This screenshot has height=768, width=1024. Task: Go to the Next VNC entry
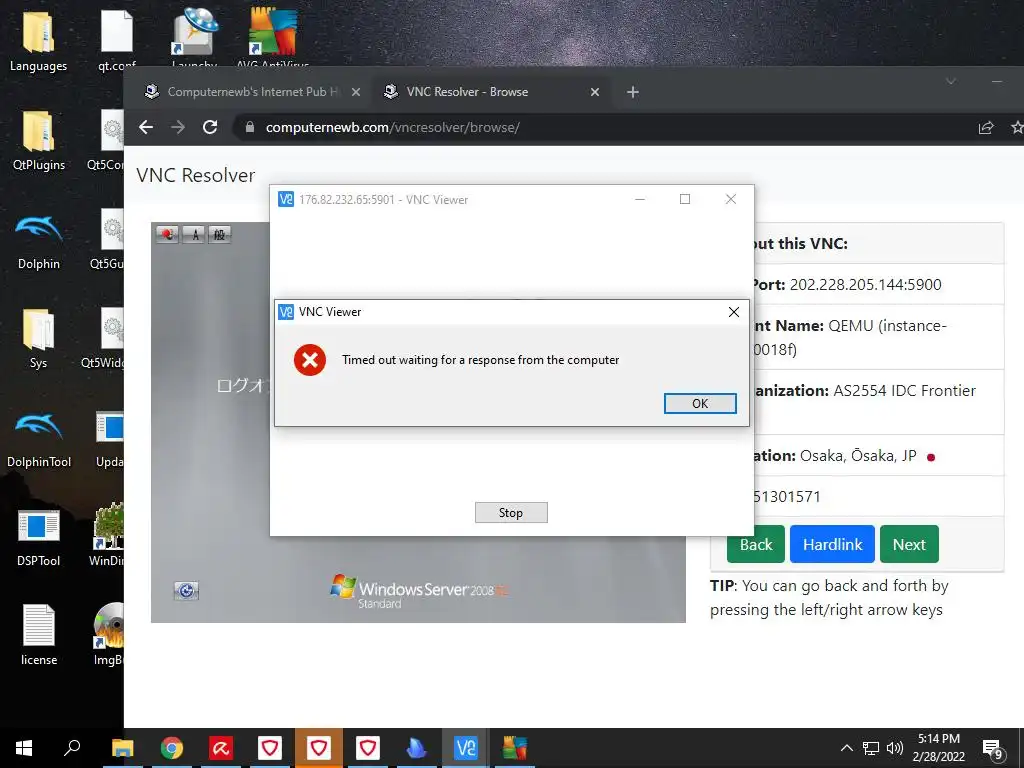[x=909, y=544]
